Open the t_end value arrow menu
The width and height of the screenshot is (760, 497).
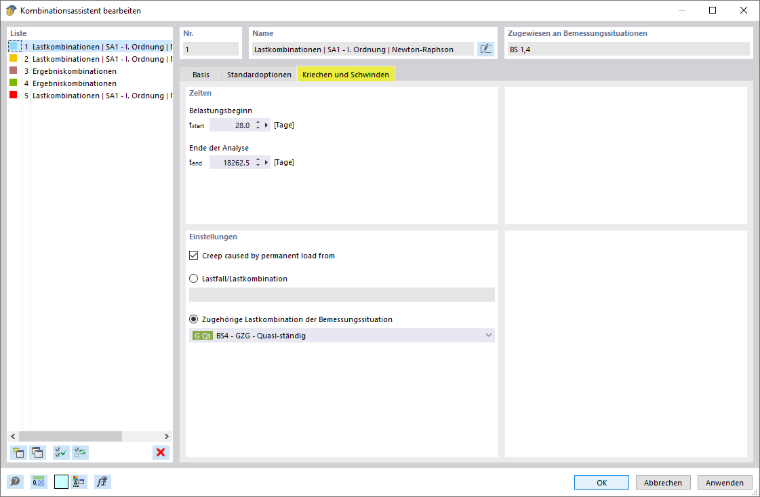(266, 162)
